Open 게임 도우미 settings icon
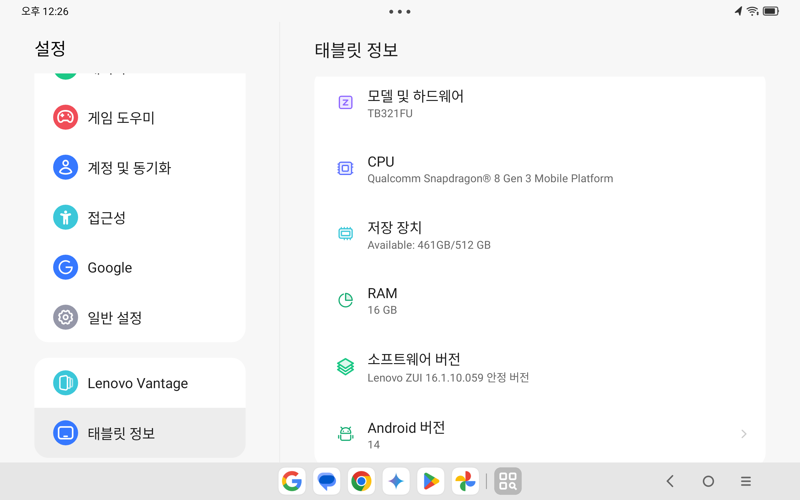The height and width of the screenshot is (500, 800). [65, 117]
